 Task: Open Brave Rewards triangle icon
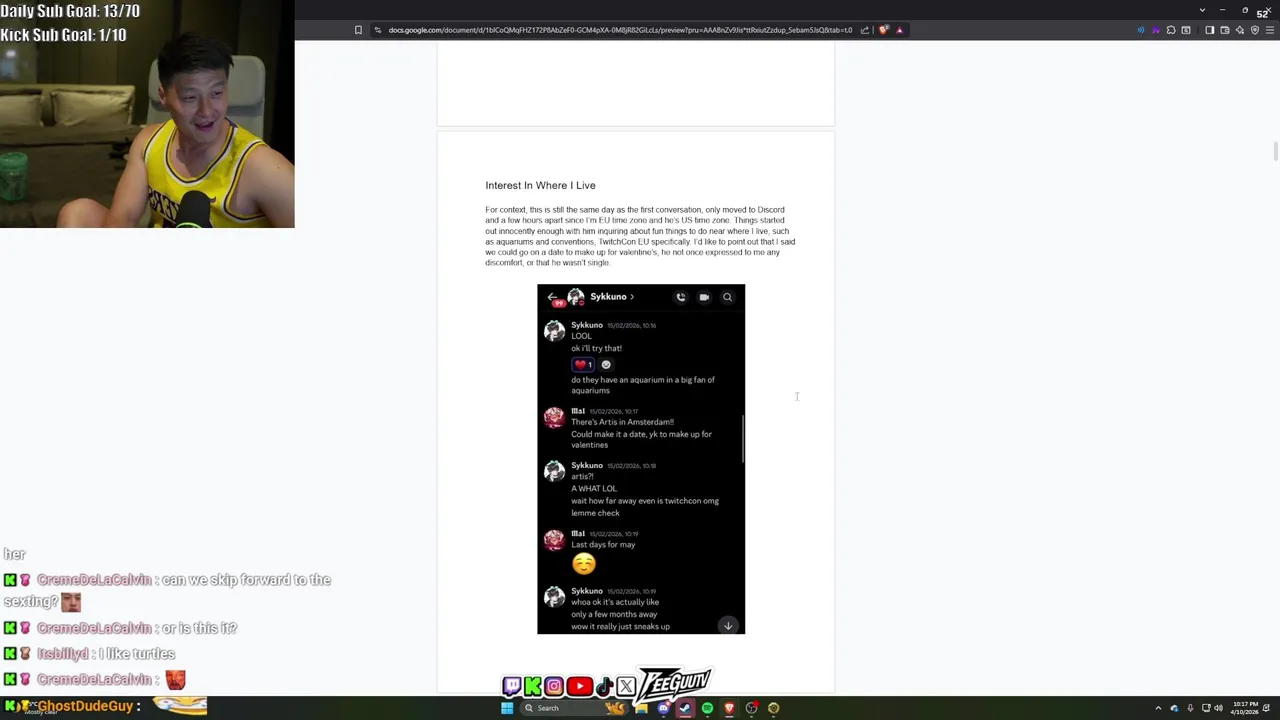coord(899,30)
